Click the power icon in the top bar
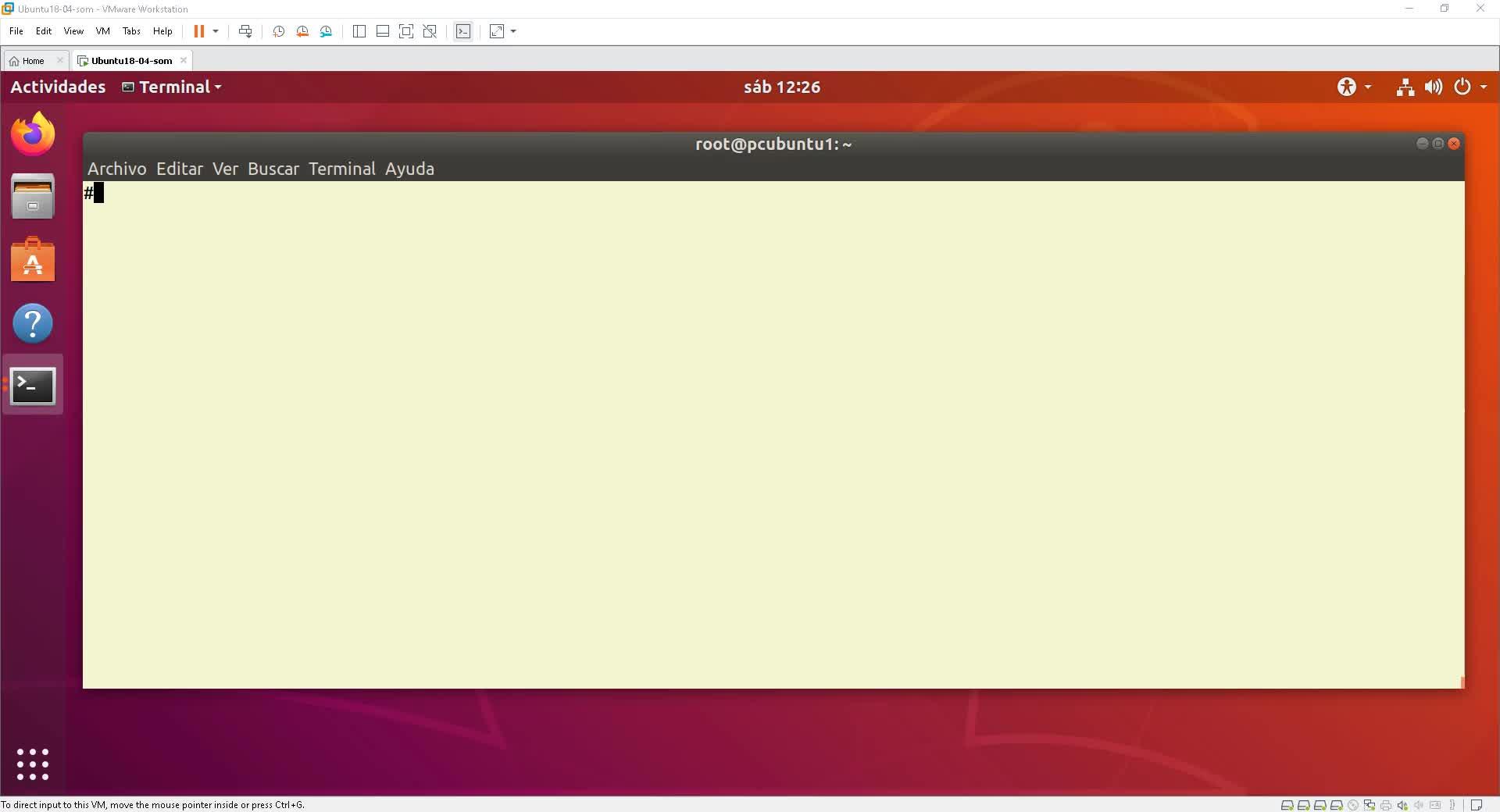1500x812 pixels. [1462, 87]
